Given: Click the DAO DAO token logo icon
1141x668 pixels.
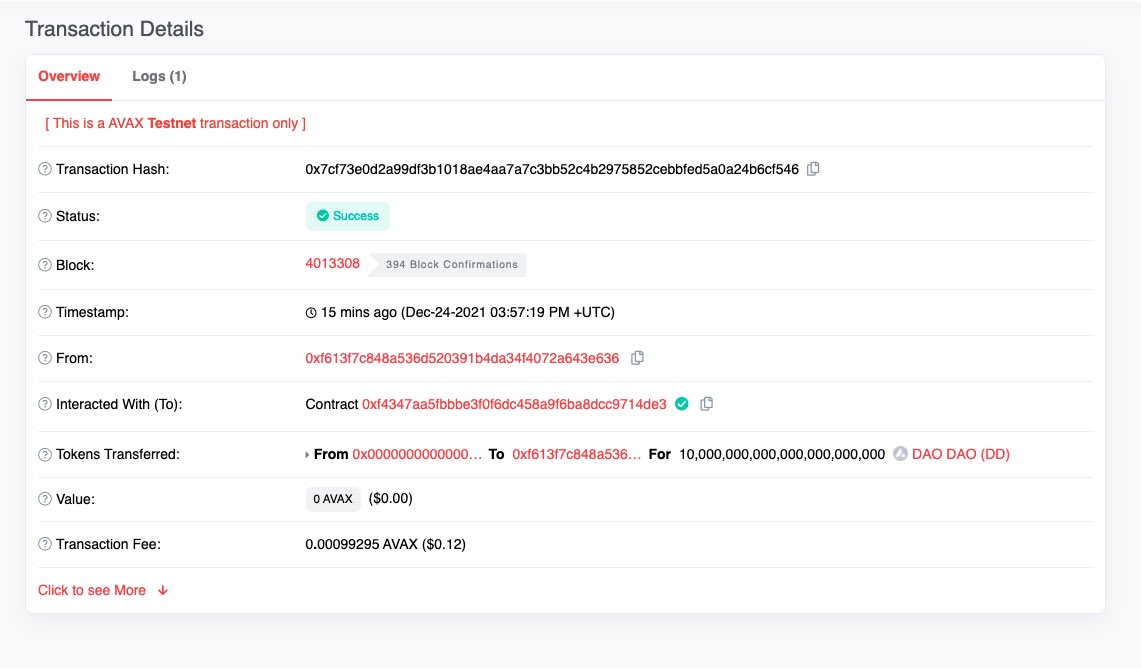Looking at the screenshot, I should pos(900,453).
